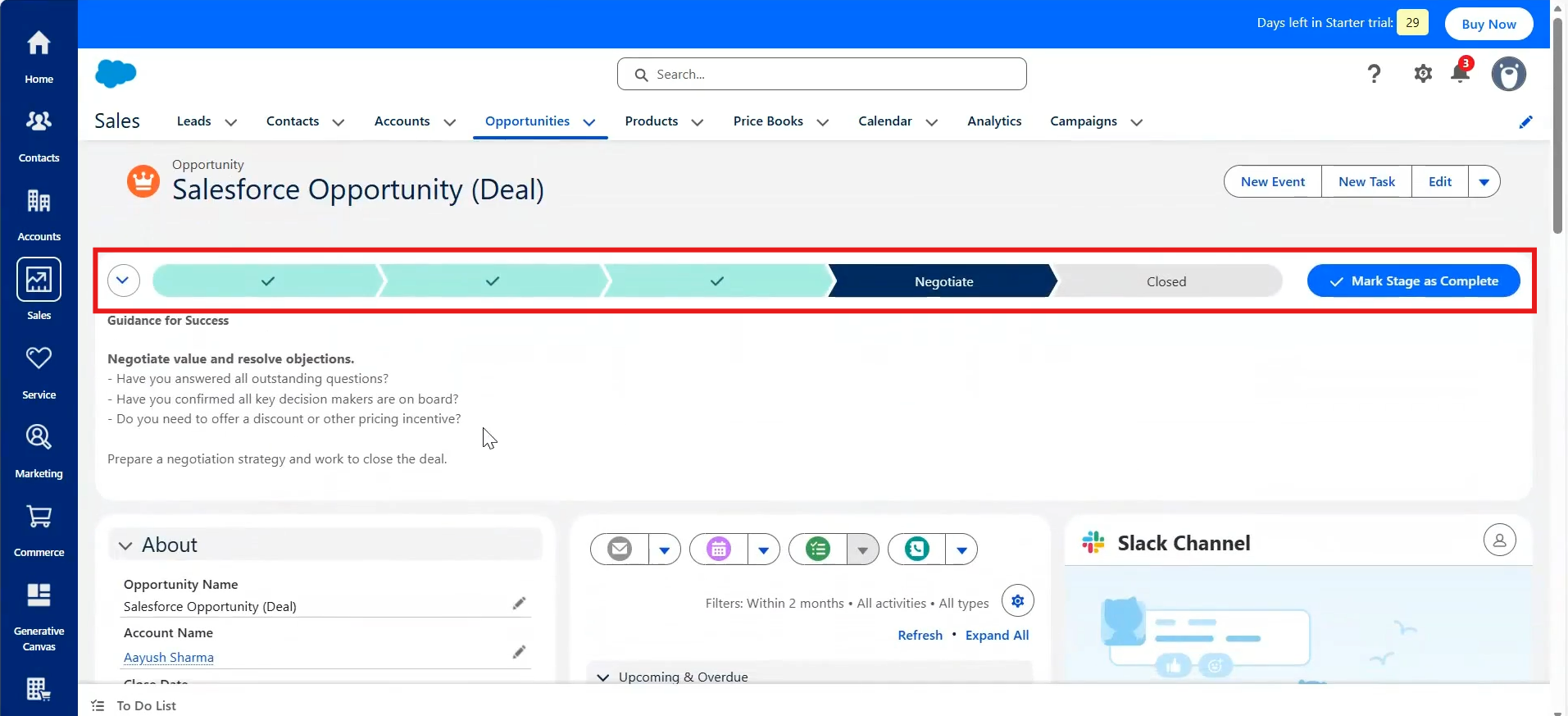This screenshot has height=716, width=1568.
Task: Open the Commerce cart icon
Action: click(x=39, y=516)
